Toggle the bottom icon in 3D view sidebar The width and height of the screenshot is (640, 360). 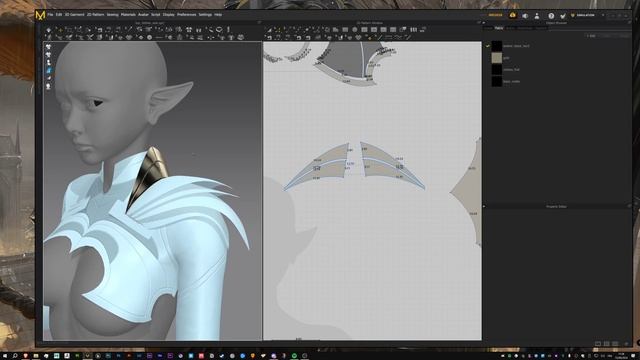tap(49, 87)
